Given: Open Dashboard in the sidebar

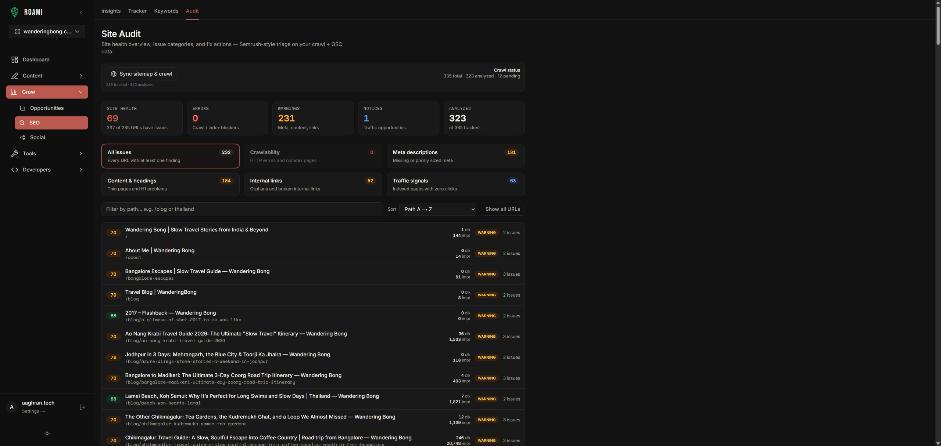Looking at the screenshot, I should (x=47, y=59).
